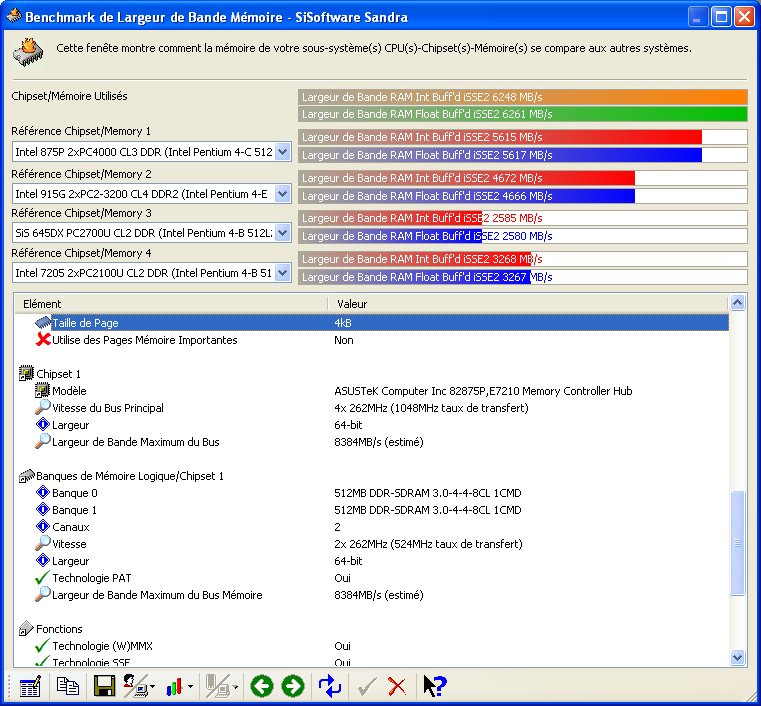This screenshot has height=706, width=761.
Task: Open the Référence Chipset/Memory 3 dropdown
Action: coord(282,233)
